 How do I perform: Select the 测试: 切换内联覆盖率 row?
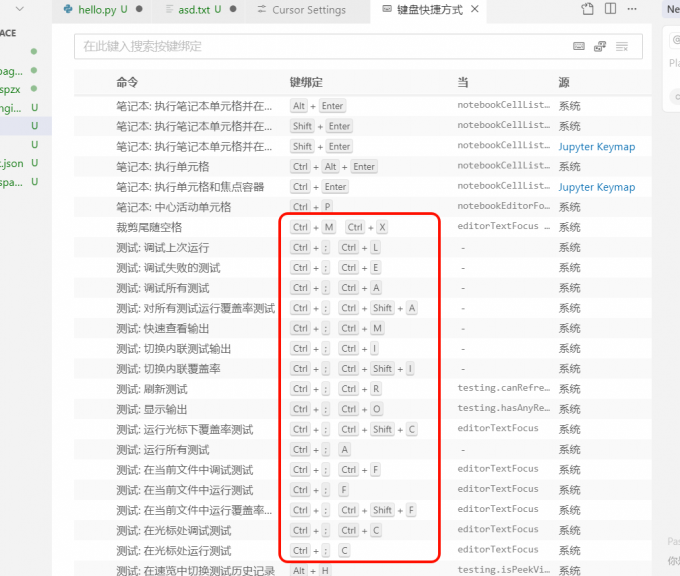click(x=363, y=369)
